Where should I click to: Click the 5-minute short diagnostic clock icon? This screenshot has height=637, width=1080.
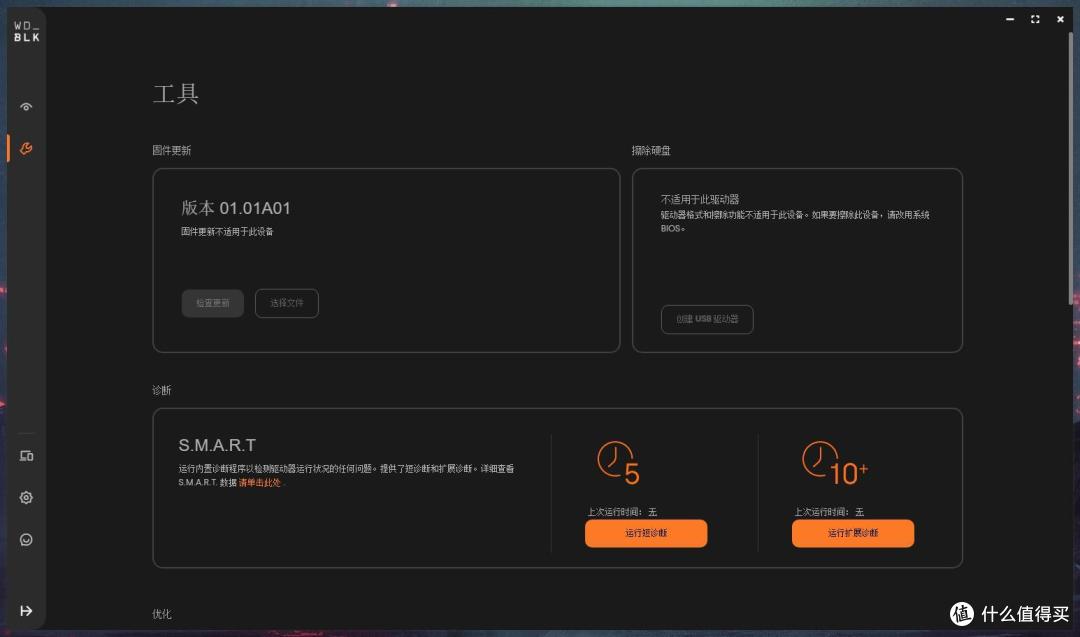point(618,463)
